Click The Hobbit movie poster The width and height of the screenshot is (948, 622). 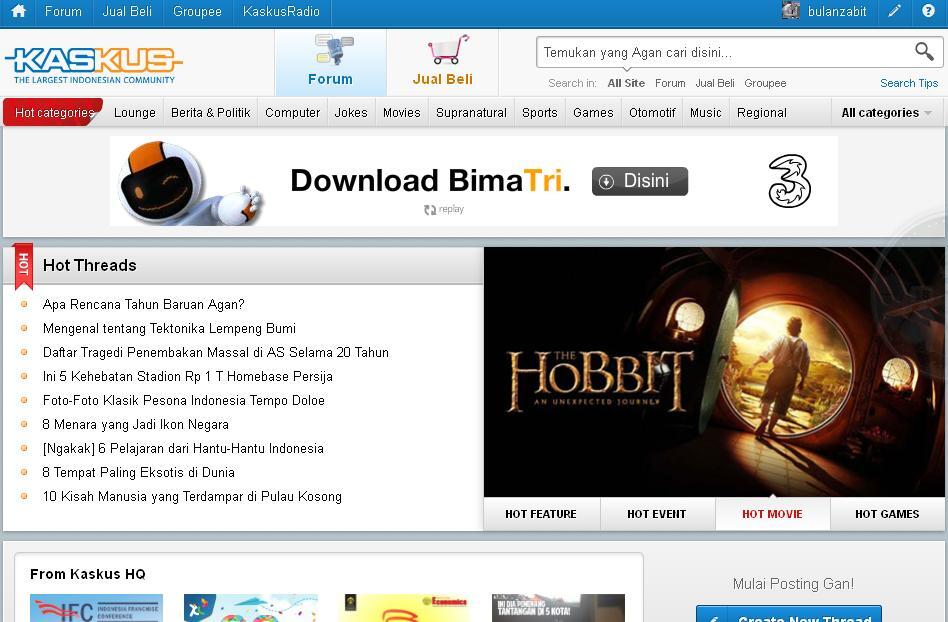tap(714, 372)
